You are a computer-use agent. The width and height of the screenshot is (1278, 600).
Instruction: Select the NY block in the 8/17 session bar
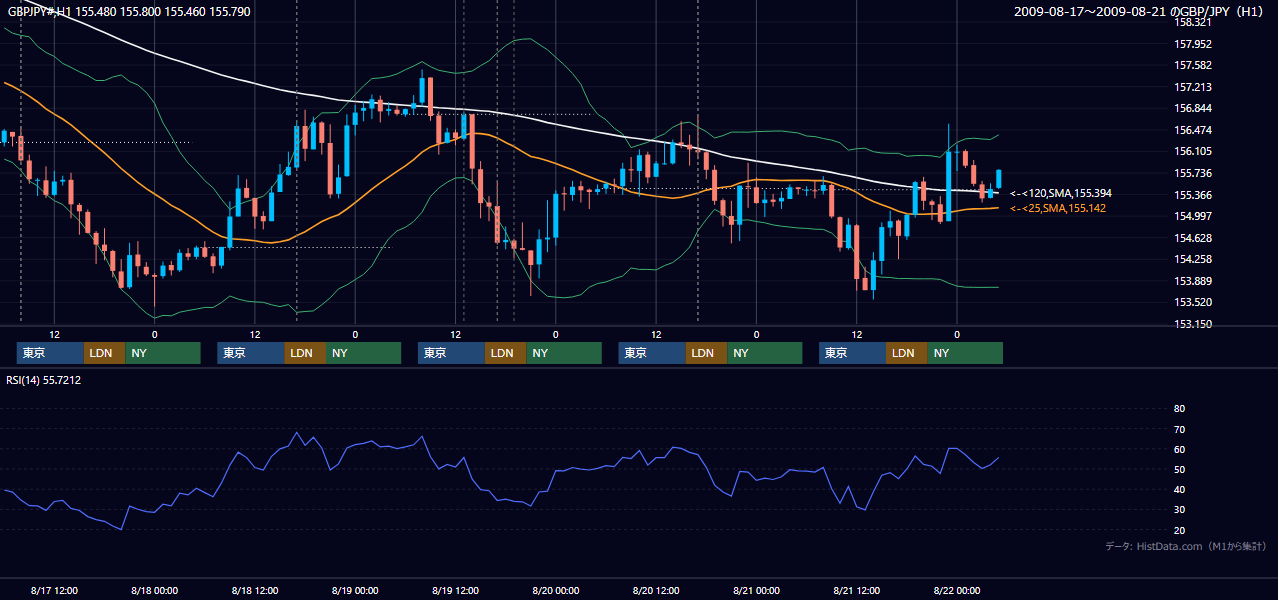pyautogui.click(x=163, y=353)
